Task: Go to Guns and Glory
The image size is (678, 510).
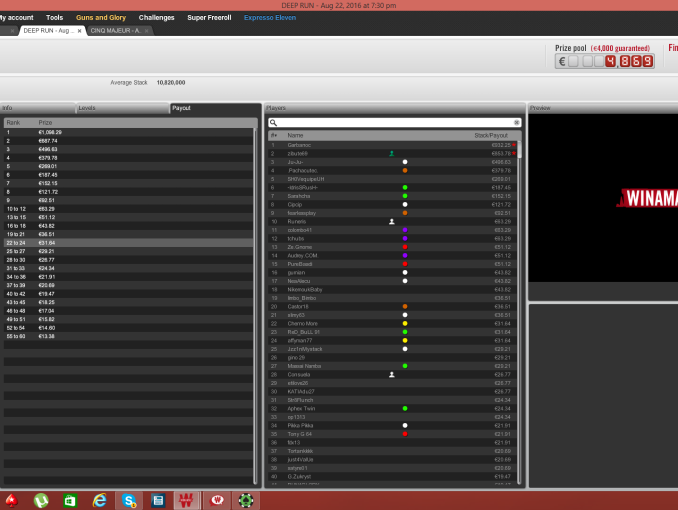Action: 100,17
